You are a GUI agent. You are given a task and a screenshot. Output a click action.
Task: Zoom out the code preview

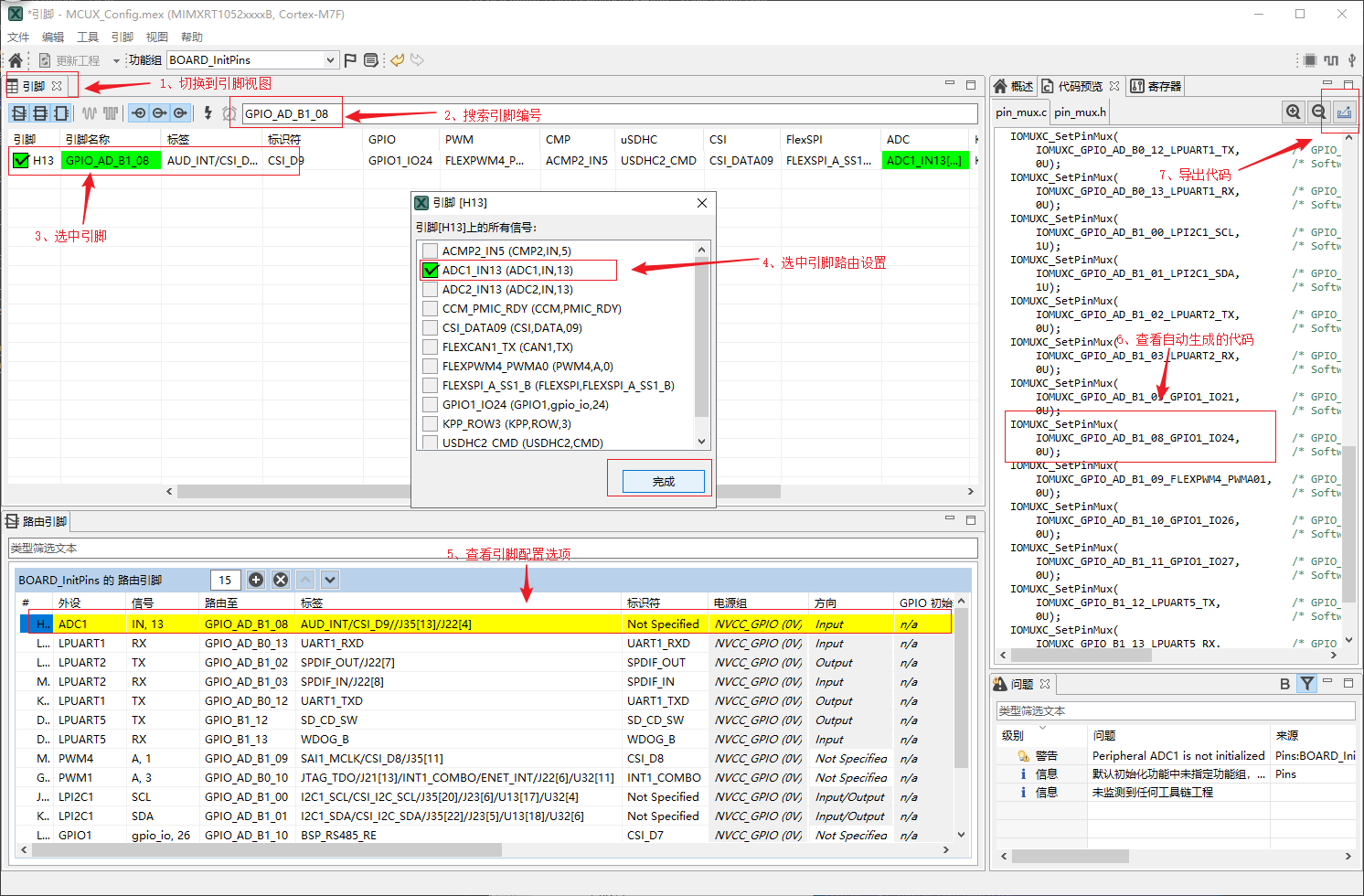coord(1318,112)
